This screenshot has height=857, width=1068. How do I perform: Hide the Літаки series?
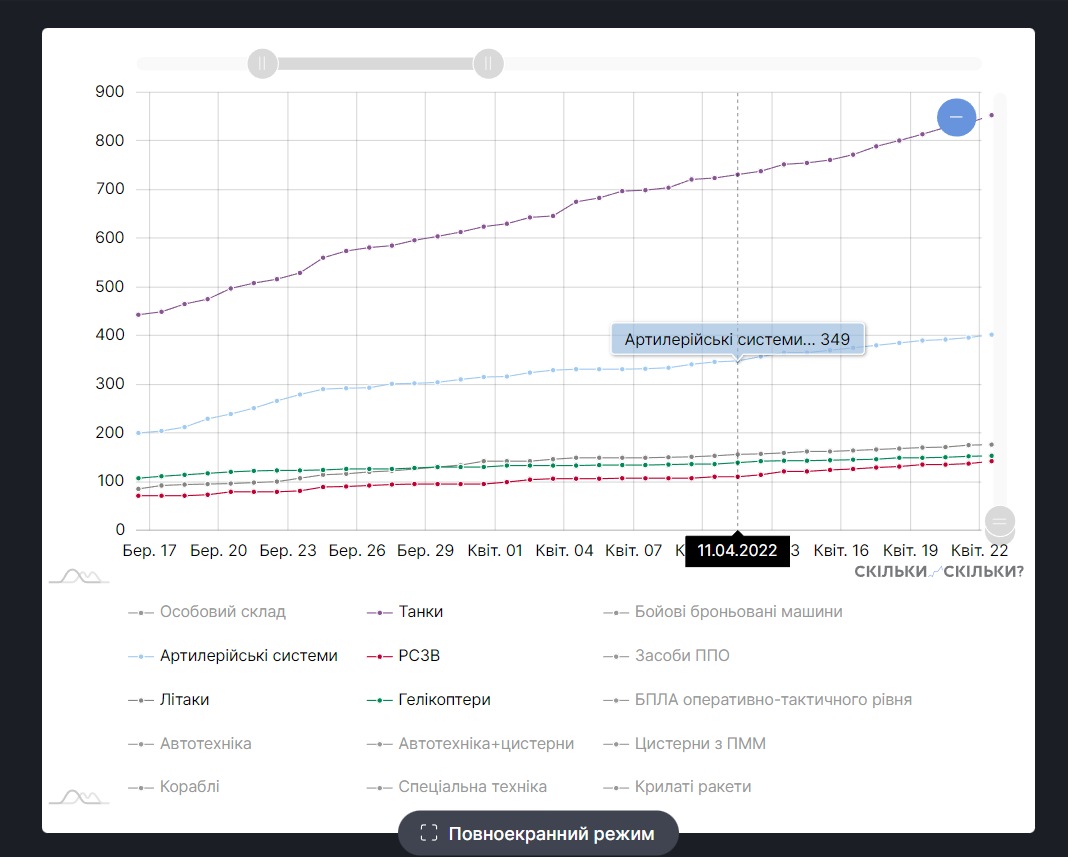tap(184, 700)
